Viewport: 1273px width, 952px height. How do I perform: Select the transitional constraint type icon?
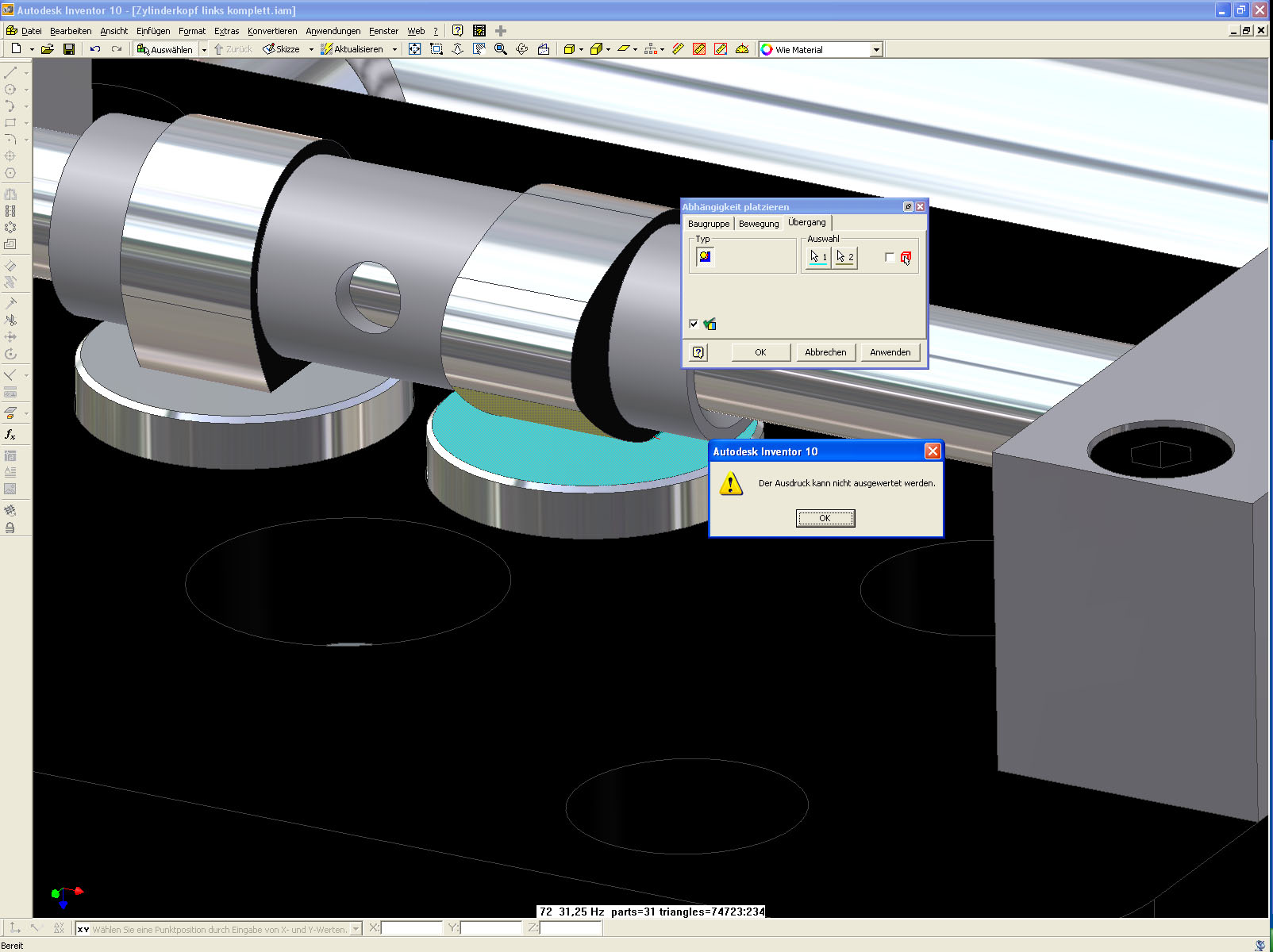pos(705,257)
